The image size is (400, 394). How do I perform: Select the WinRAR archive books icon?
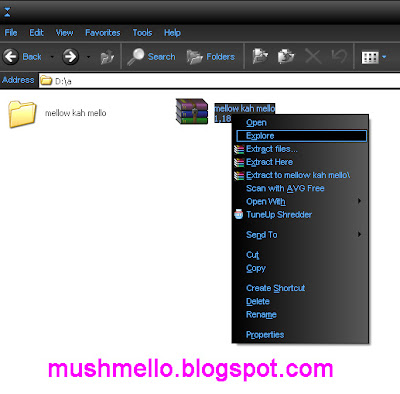192,111
